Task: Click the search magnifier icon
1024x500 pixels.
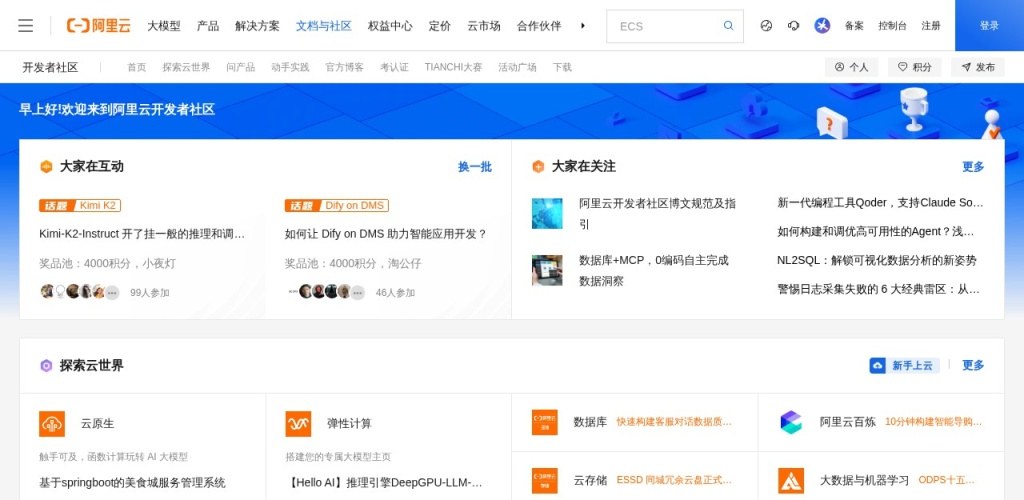Action: coord(728,26)
